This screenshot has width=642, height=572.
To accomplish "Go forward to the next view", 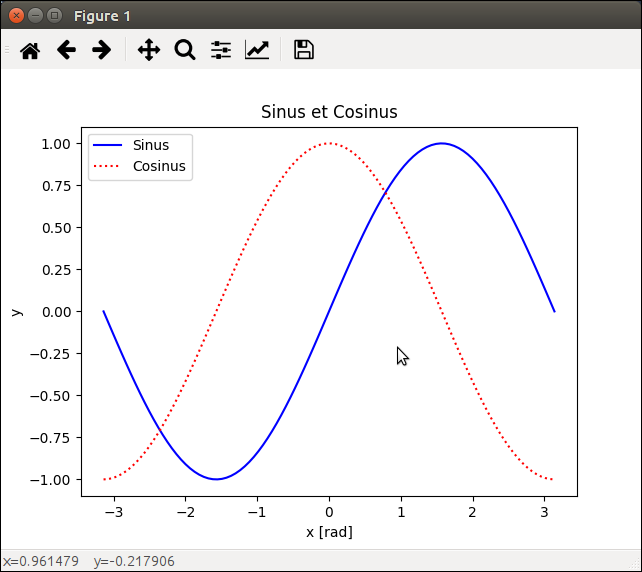I will point(101,50).
